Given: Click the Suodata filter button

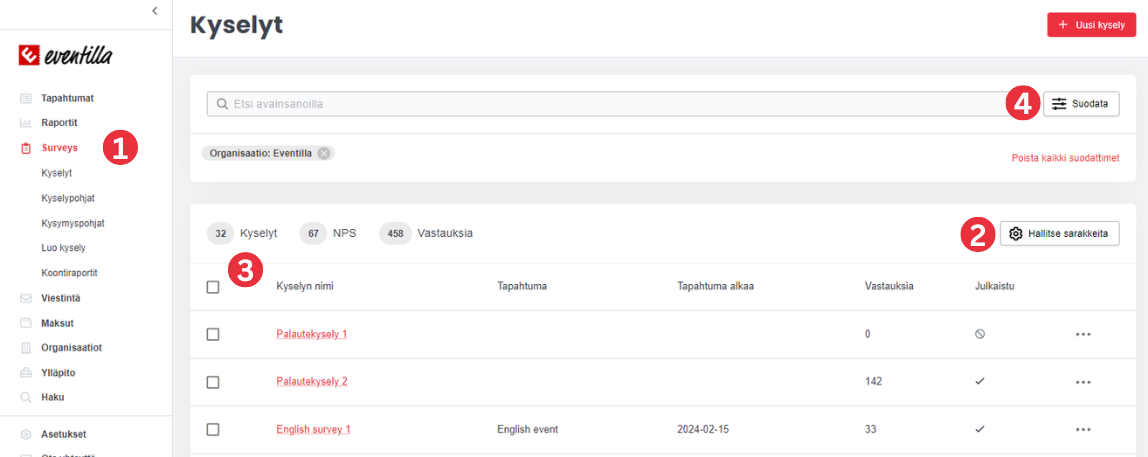Looking at the screenshot, I should pyautogui.click(x=1081, y=105).
